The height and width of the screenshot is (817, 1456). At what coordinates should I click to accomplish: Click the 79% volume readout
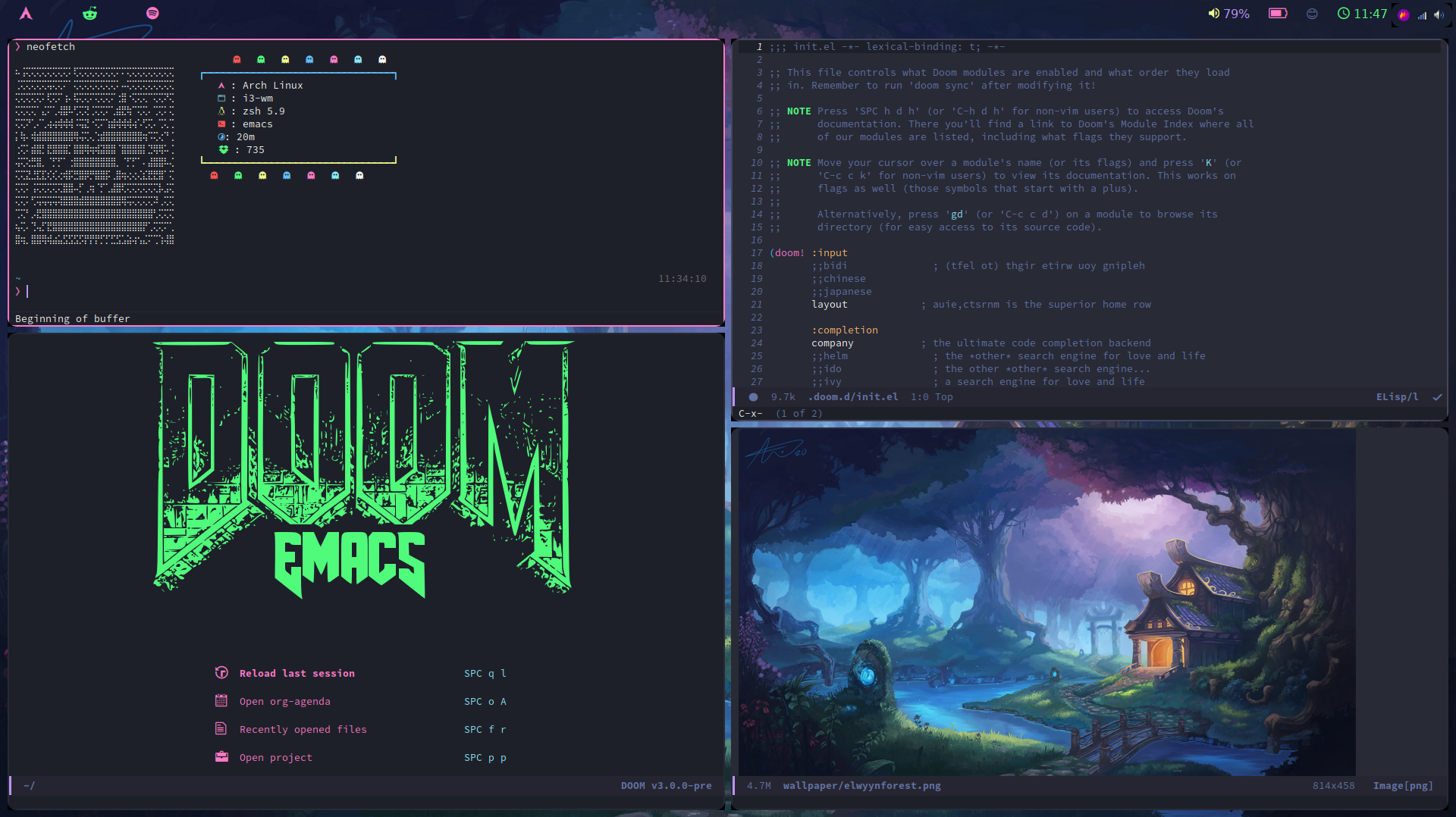1236,14
